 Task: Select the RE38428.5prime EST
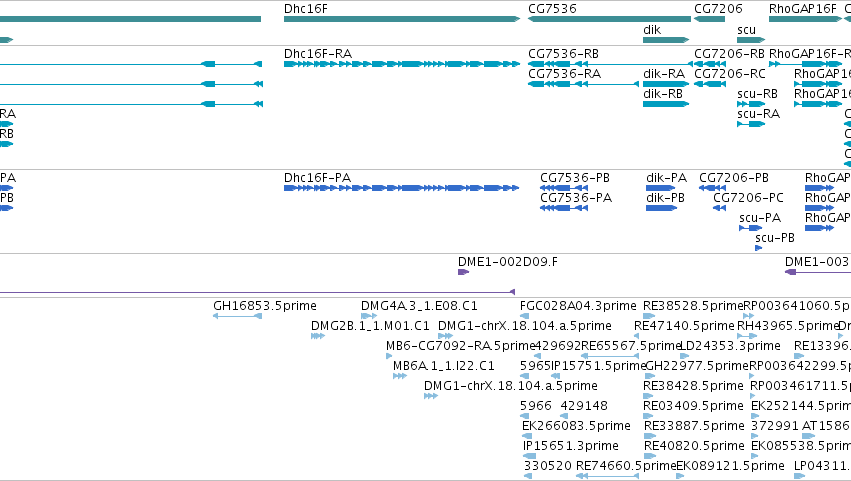(x=648, y=396)
